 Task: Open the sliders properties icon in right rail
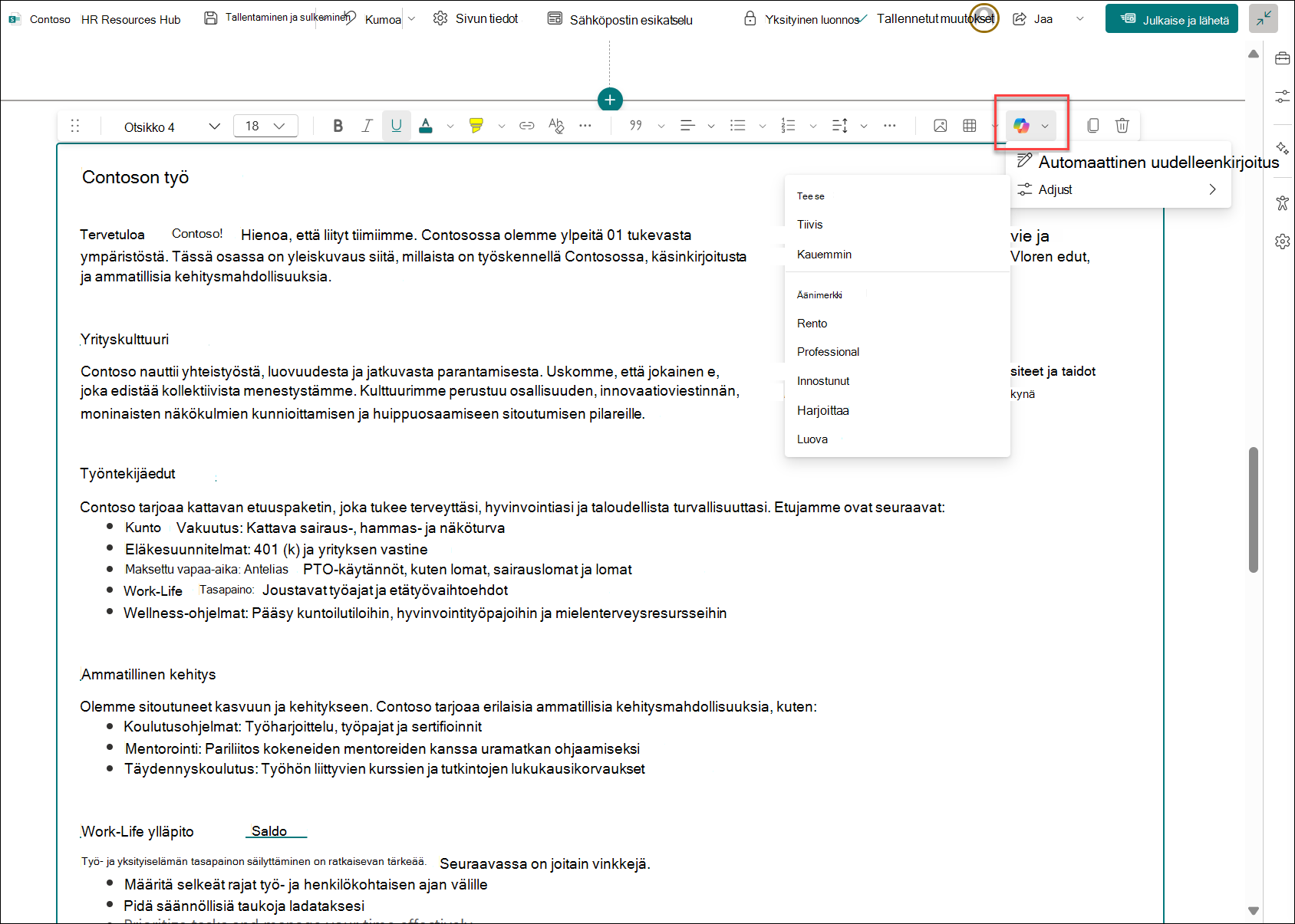point(1282,97)
